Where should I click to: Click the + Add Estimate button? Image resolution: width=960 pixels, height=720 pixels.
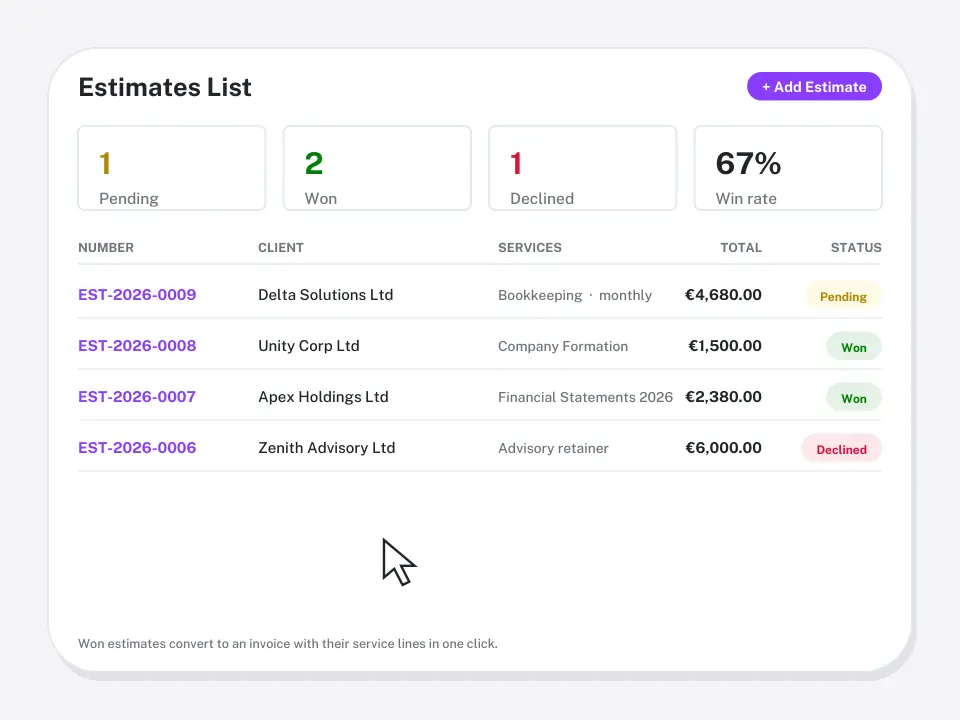pos(814,86)
